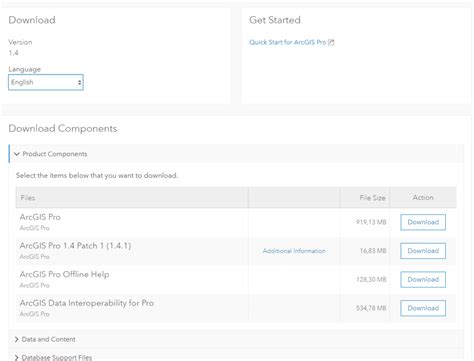The image size is (474, 361).
Task: Click the Data and Content section label
Action: click(49, 339)
